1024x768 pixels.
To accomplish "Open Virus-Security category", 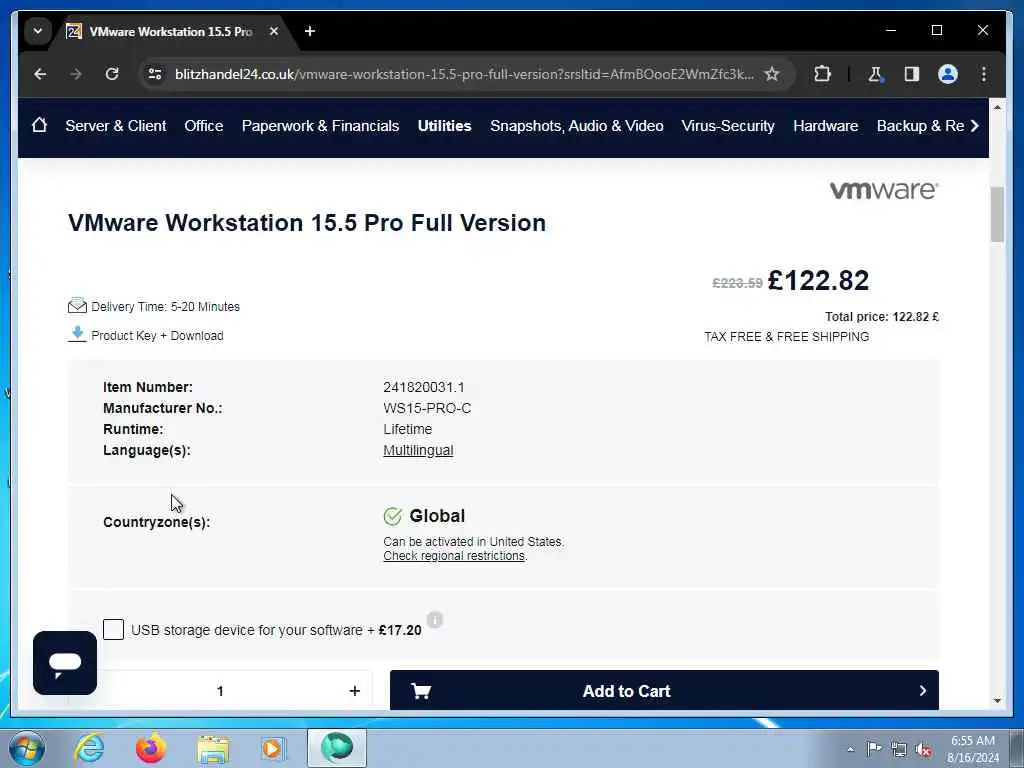I will [x=728, y=125].
